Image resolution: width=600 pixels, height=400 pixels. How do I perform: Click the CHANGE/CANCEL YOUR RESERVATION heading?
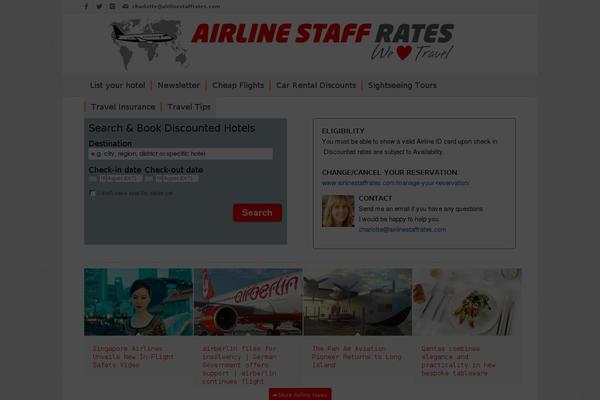(x=390, y=172)
